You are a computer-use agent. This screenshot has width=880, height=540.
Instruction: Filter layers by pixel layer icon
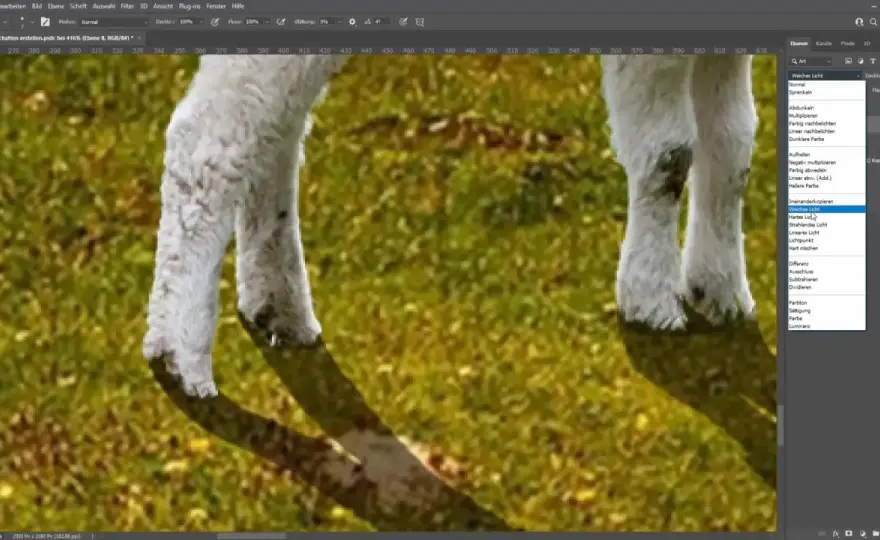pyautogui.click(x=849, y=61)
